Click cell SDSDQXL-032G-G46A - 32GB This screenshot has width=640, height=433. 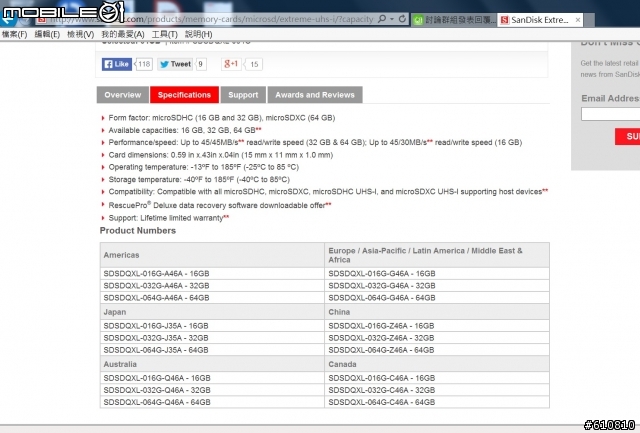(437, 286)
